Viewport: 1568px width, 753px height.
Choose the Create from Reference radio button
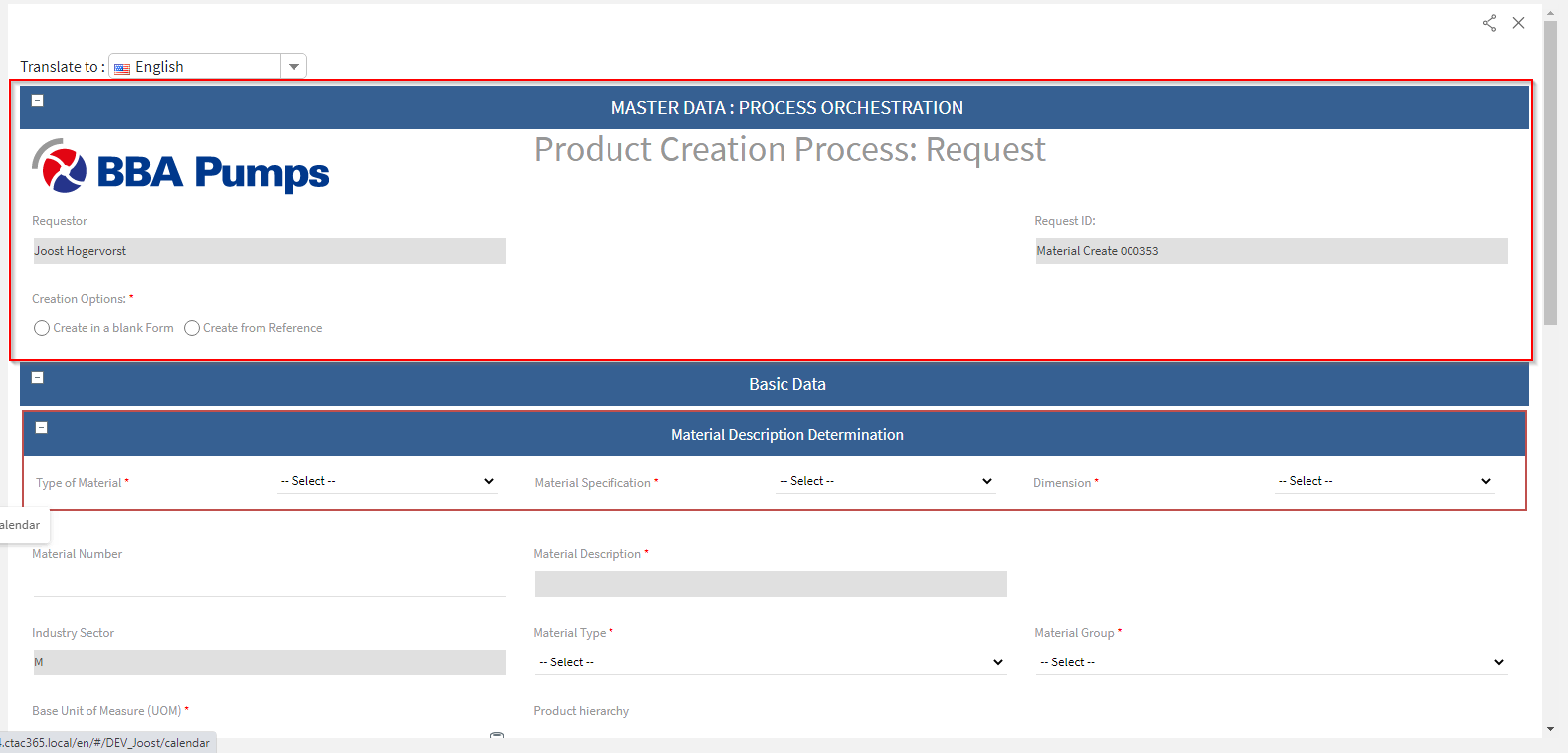(x=192, y=328)
